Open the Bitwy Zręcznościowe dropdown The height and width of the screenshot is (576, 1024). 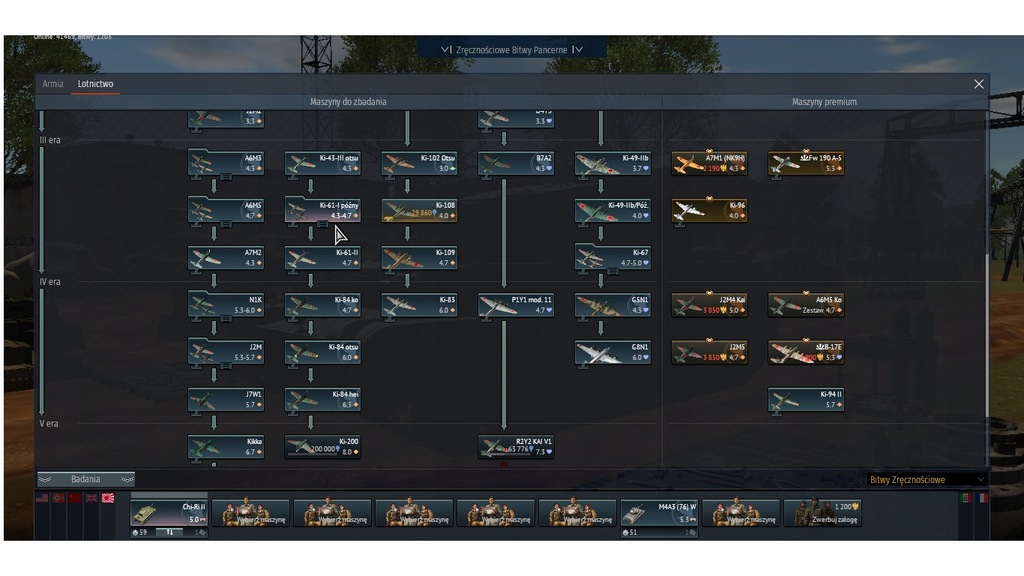pos(926,480)
